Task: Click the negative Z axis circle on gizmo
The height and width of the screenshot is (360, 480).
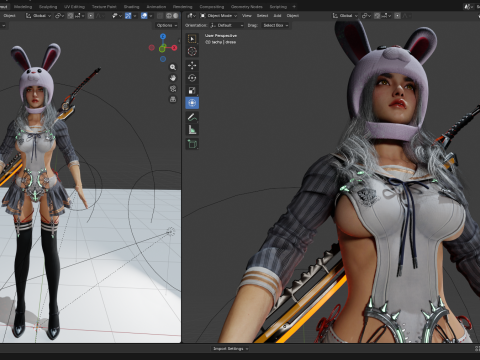Action: [x=163, y=59]
